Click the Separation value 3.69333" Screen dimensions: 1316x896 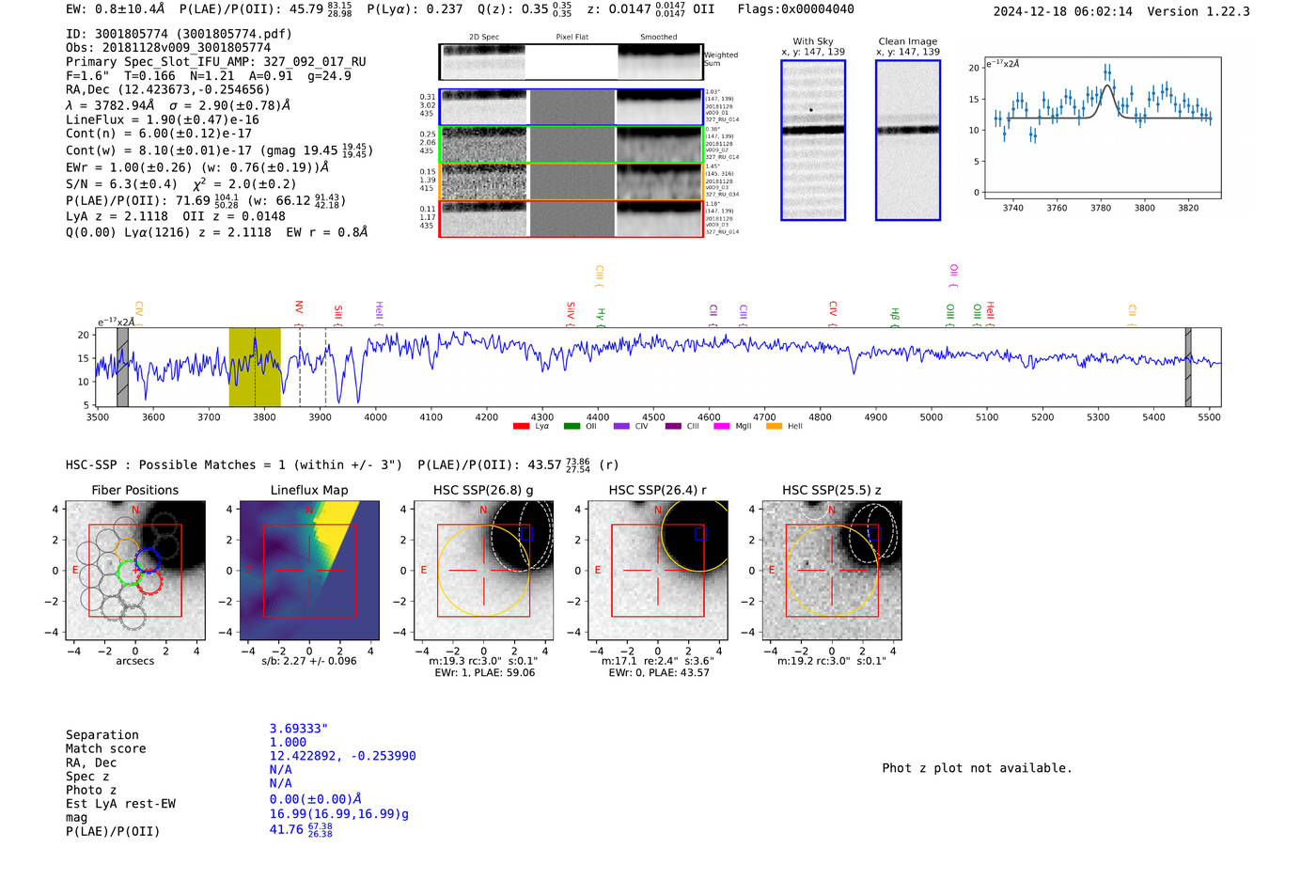click(298, 729)
